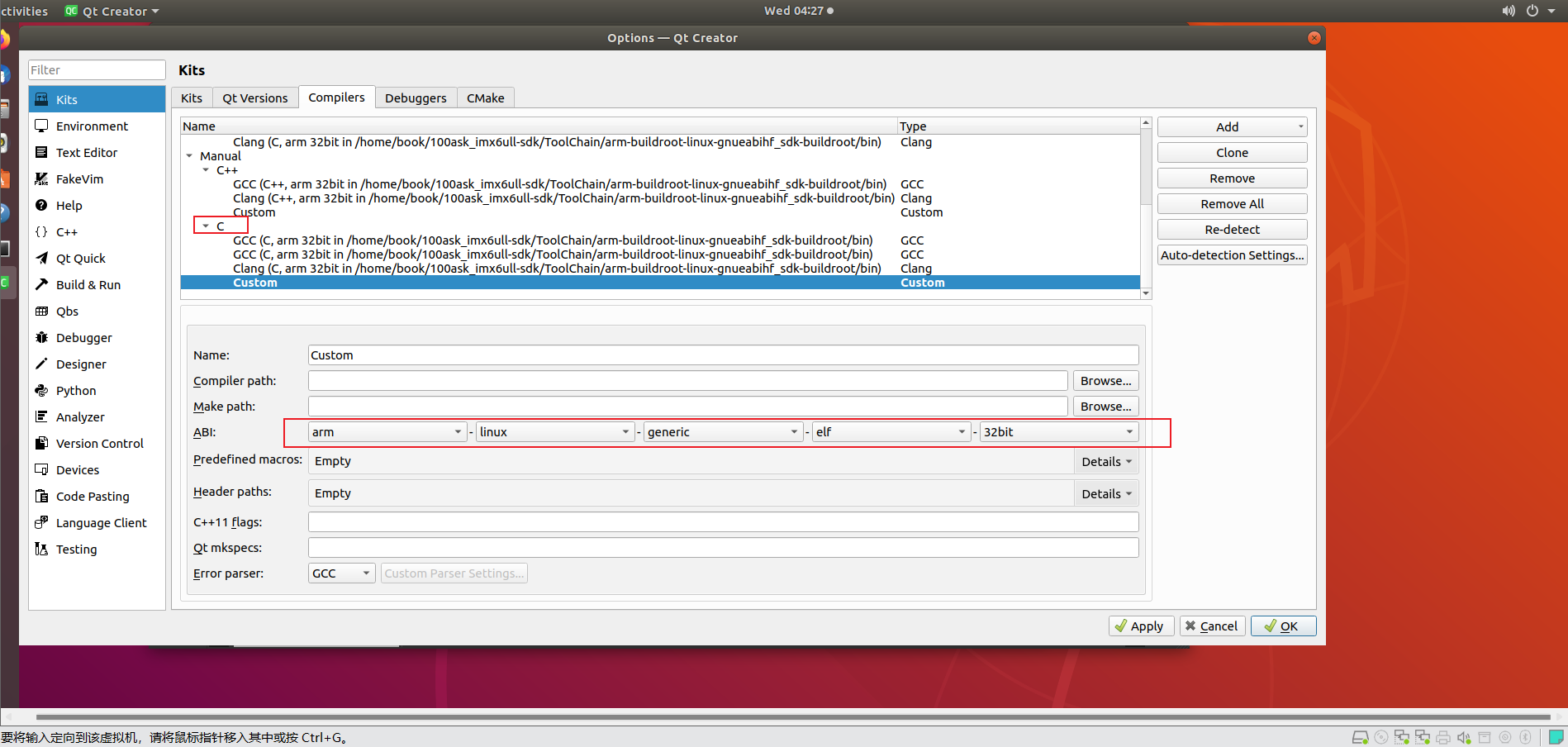Open Designer settings in sidebar
The width and height of the screenshot is (1568, 747).
click(81, 364)
